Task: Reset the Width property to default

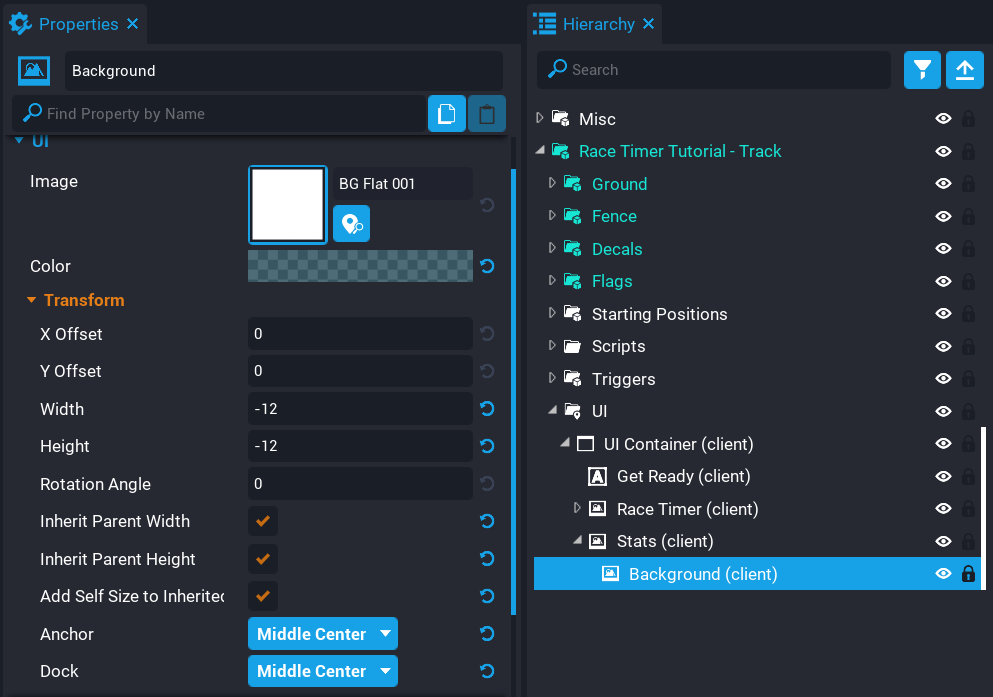Action: click(487, 409)
